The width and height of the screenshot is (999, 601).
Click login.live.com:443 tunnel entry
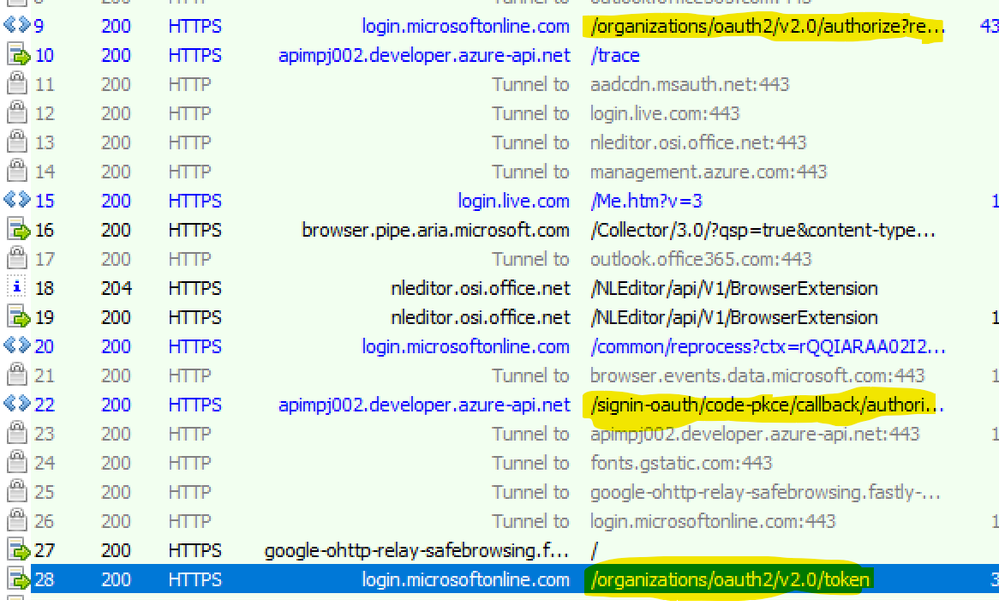tap(665, 114)
